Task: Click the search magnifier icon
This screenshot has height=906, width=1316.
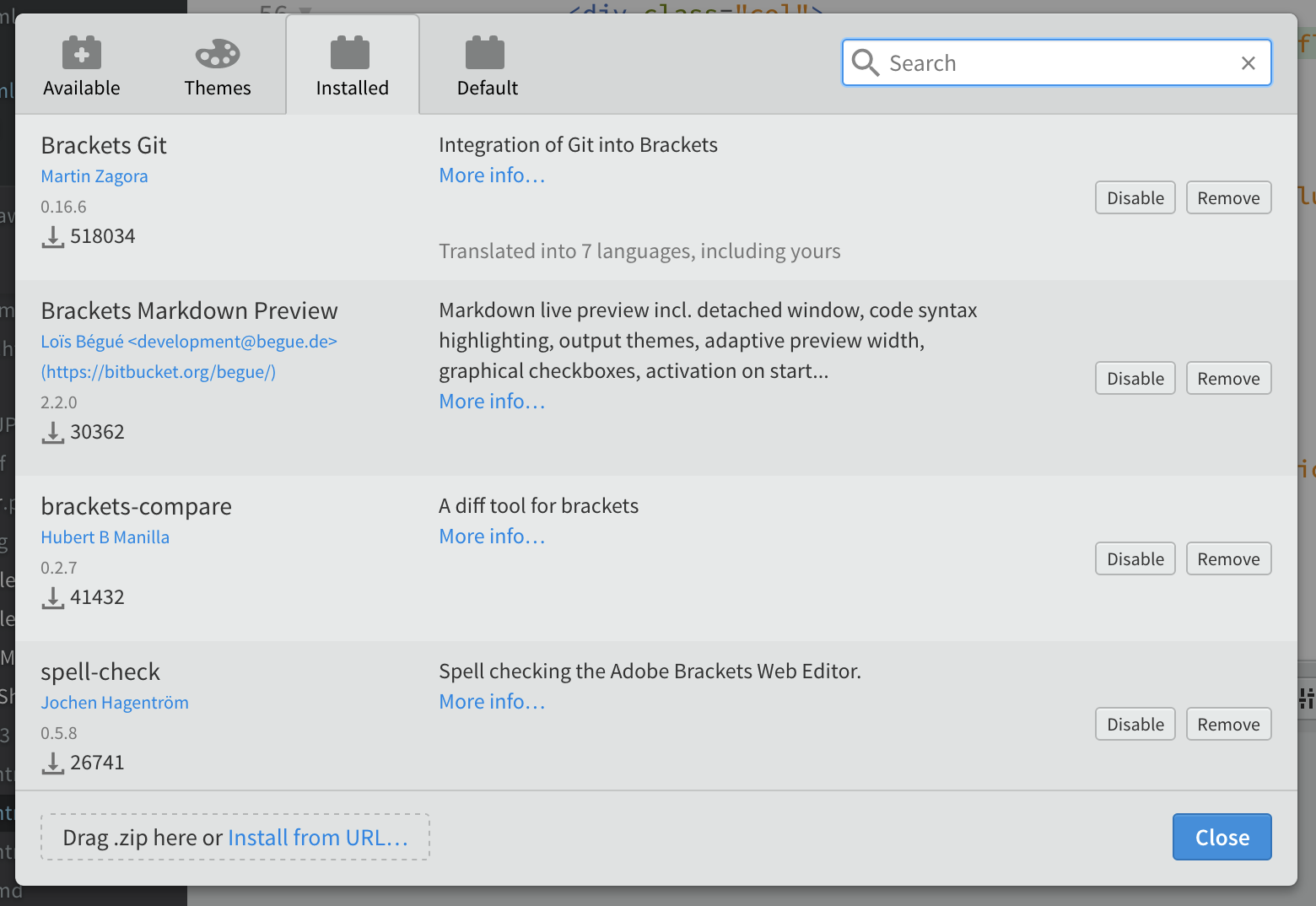Action: point(865,62)
